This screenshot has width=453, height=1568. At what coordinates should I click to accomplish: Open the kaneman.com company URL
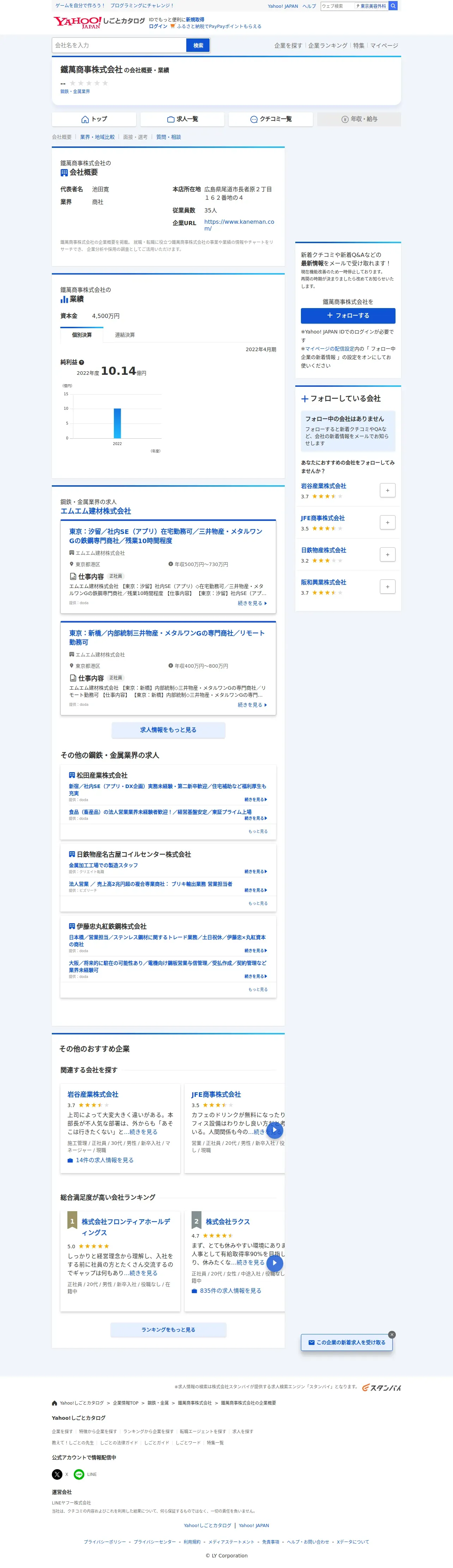coord(239,225)
